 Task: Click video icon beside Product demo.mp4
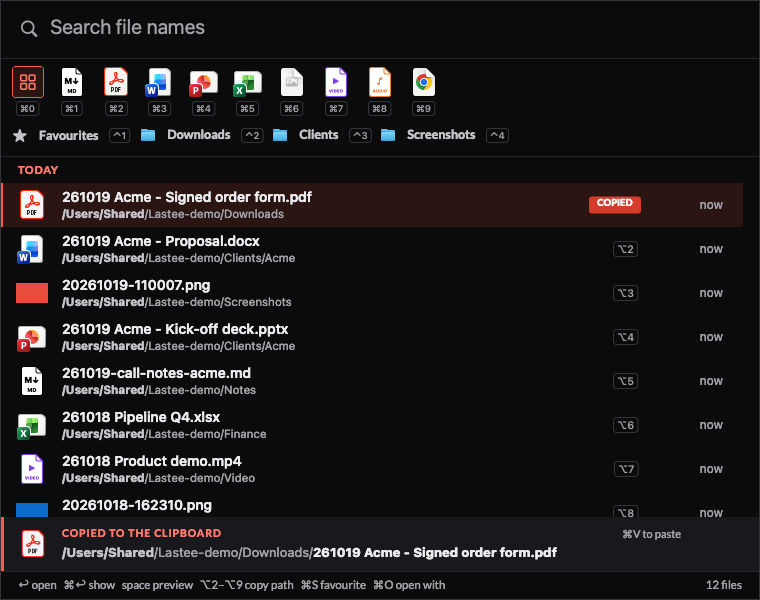pyautogui.click(x=32, y=469)
